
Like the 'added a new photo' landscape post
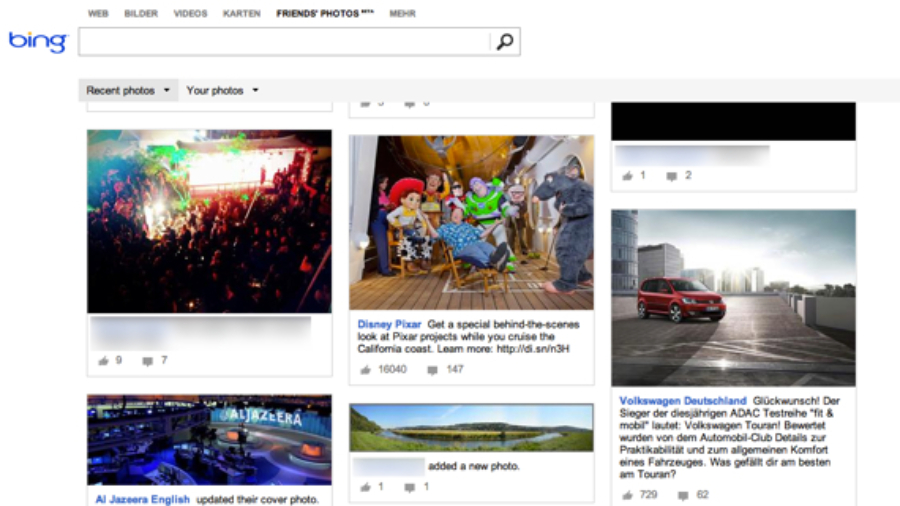366,487
